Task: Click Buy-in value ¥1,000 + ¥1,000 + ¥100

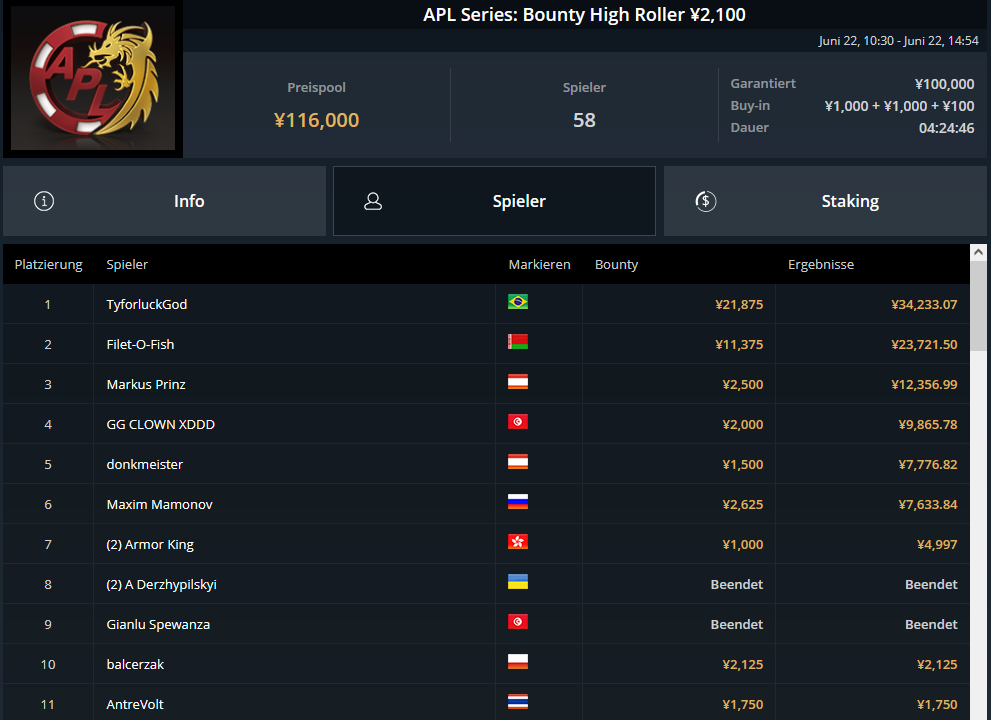Action: click(899, 106)
